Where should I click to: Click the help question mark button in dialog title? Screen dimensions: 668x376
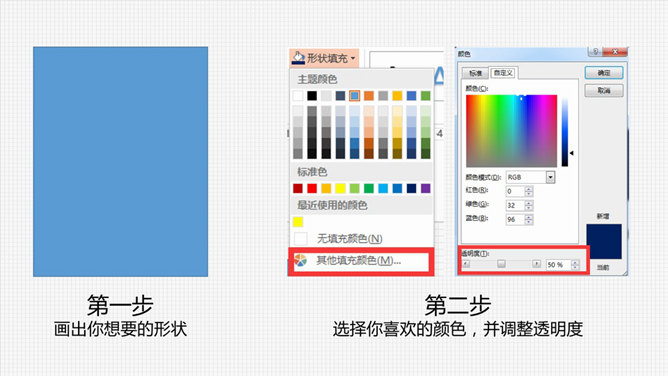[x=596, y=52]
